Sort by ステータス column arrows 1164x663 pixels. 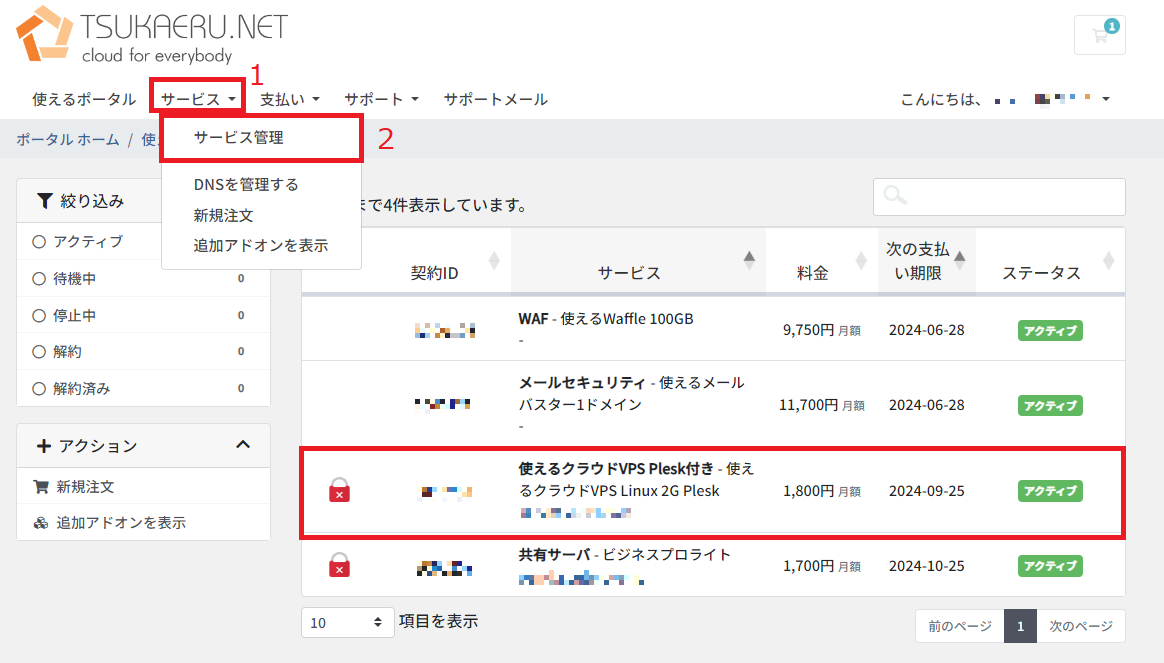coord(1109,261)
